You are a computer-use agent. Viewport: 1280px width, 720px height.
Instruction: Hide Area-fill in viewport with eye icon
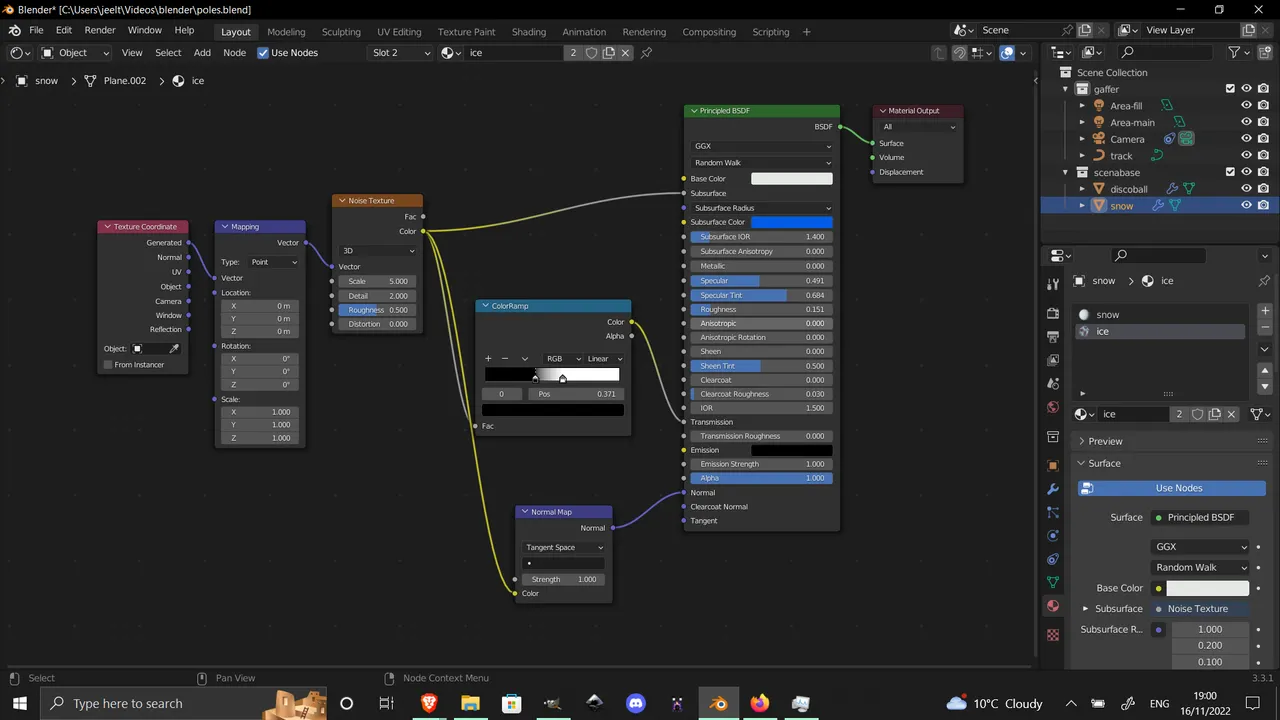point(1247,106)
